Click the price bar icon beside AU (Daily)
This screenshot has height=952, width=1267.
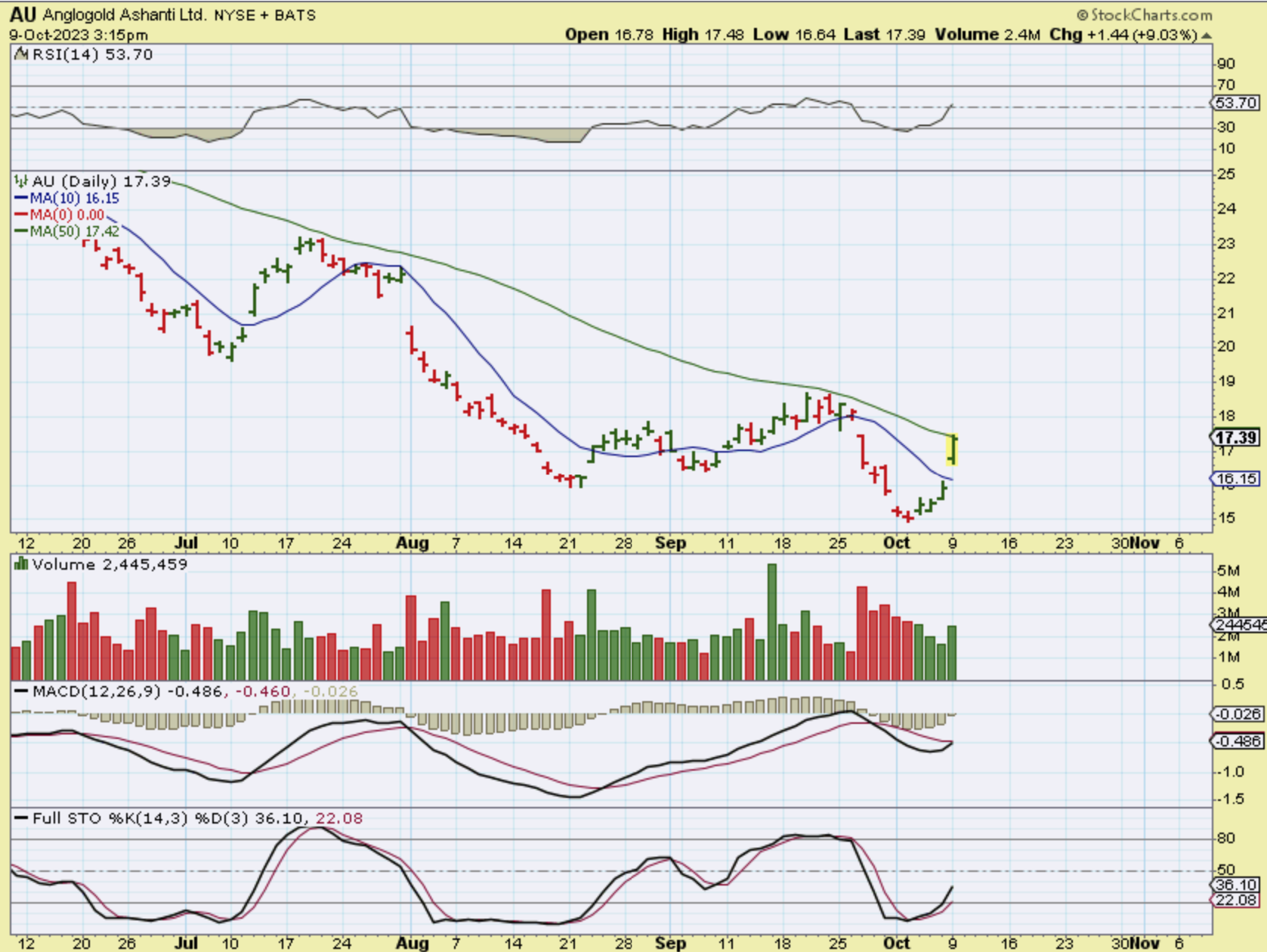(x=21, y=181)
